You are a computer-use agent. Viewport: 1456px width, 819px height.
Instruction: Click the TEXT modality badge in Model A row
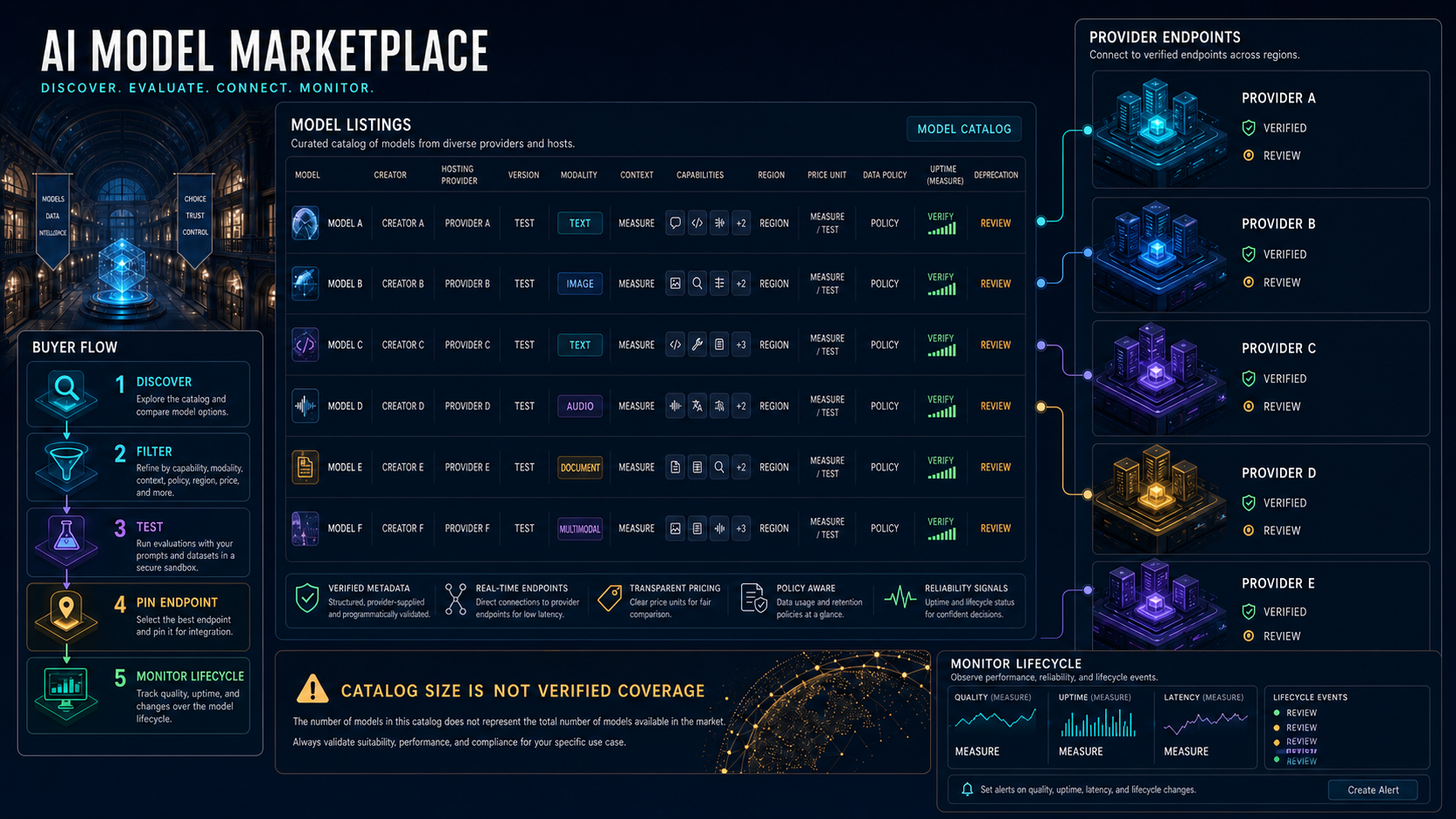pos(580,224)
